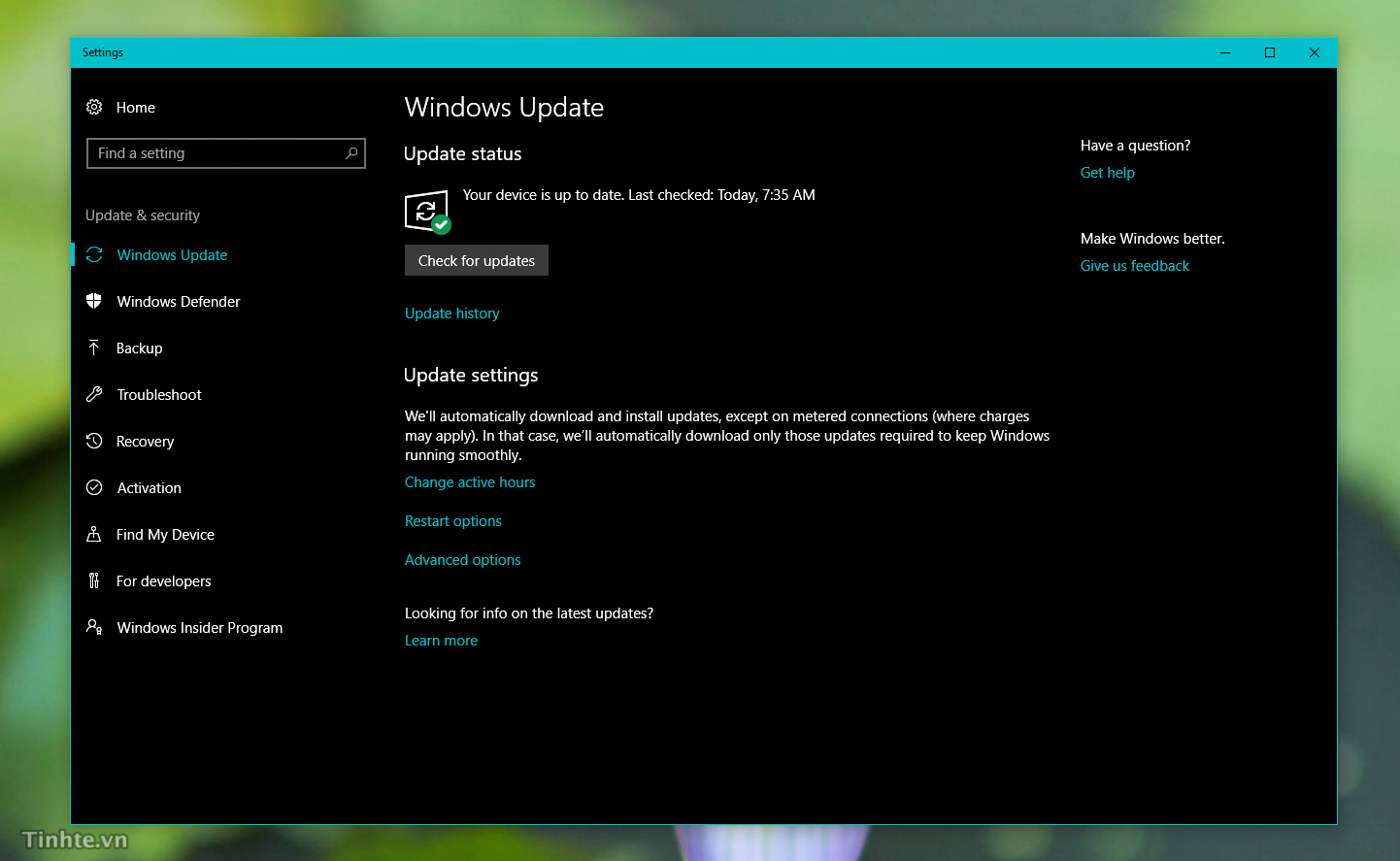Open Update history link

(x=452, y=314)
